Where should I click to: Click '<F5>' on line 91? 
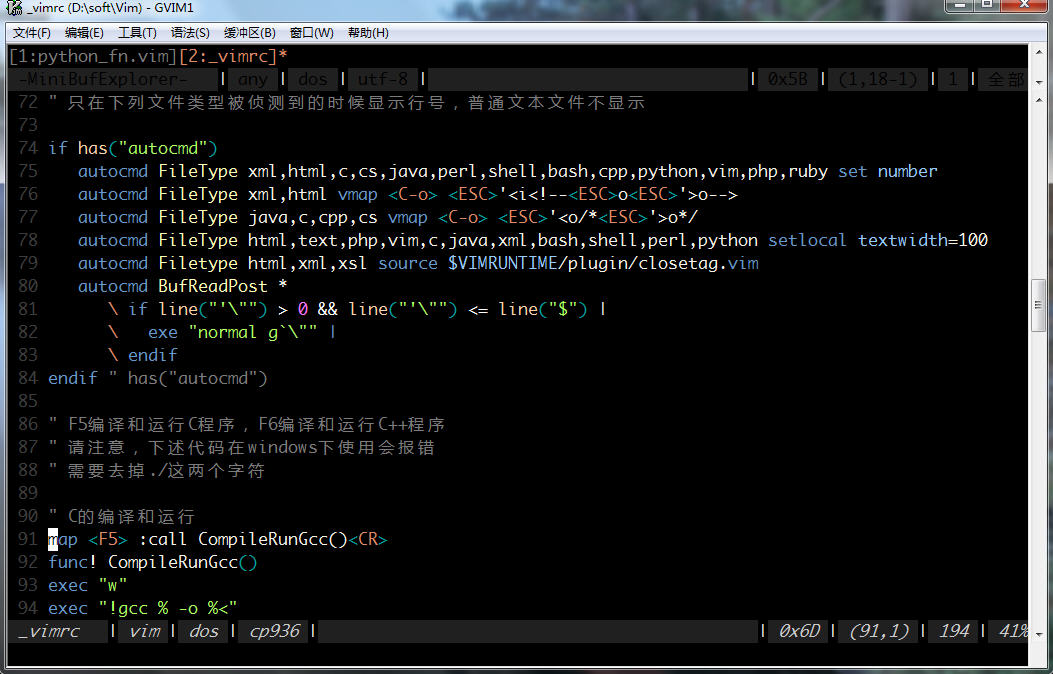(x=107, y=539)
